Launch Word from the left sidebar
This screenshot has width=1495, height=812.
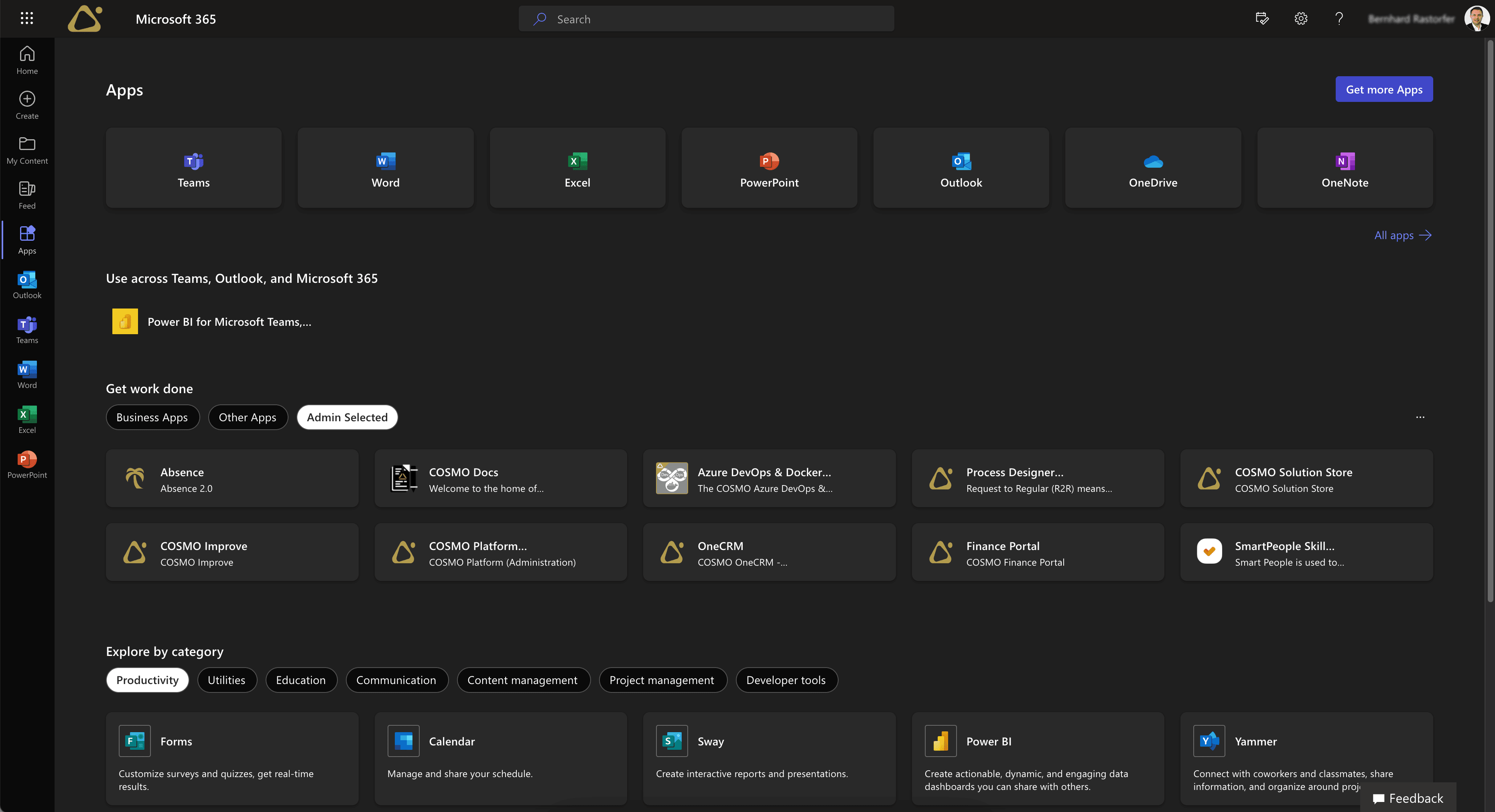[x=27, y=374]
